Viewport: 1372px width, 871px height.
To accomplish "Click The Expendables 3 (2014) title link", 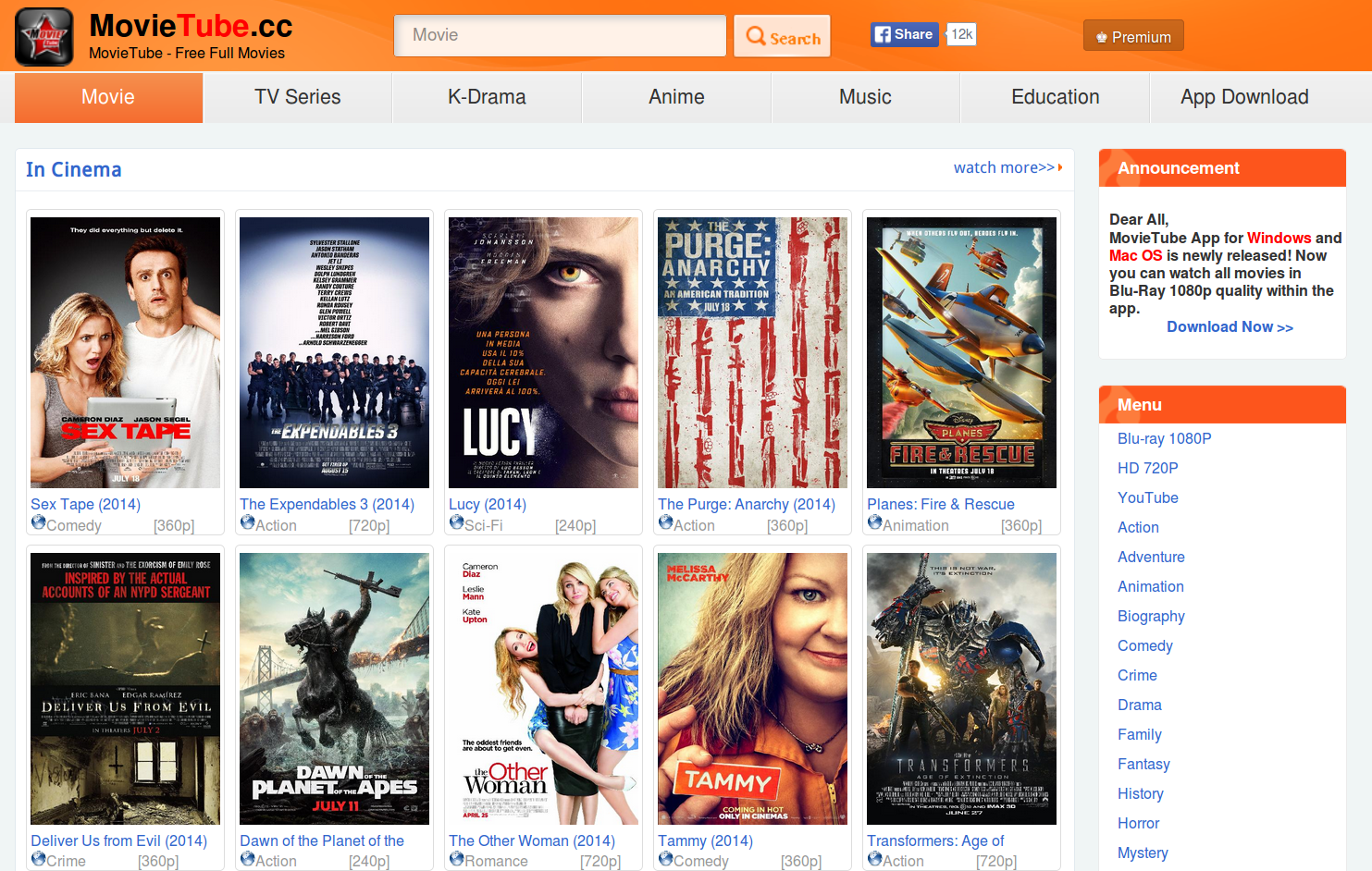I will coord(327,504).
